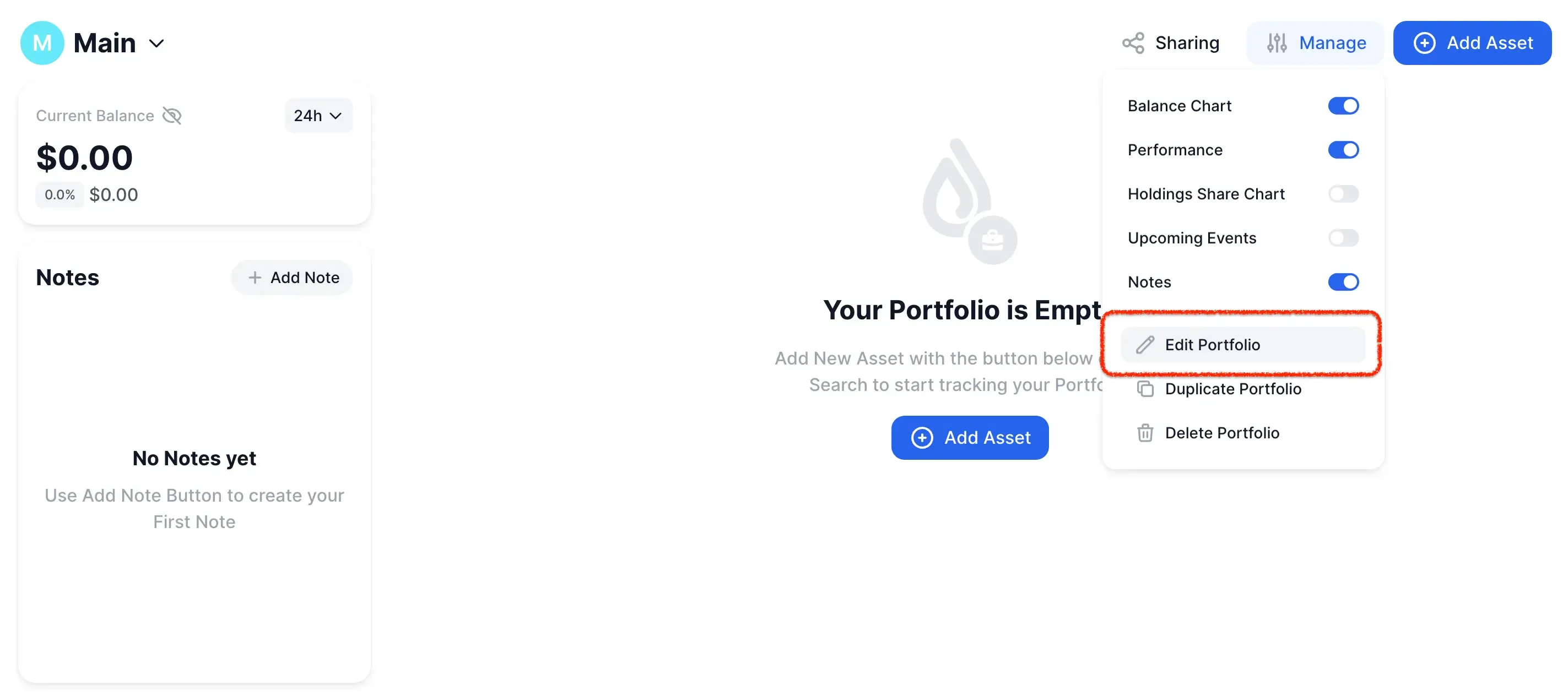
Task: Enable the Holdings Share Chart toggle
Action: click(x=1343, y=193)
